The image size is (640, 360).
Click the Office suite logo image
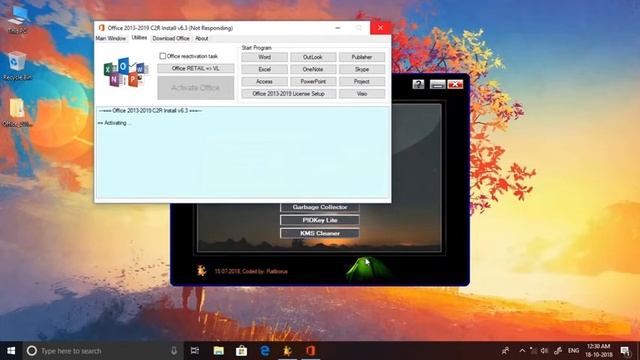(x=125, y=72)
